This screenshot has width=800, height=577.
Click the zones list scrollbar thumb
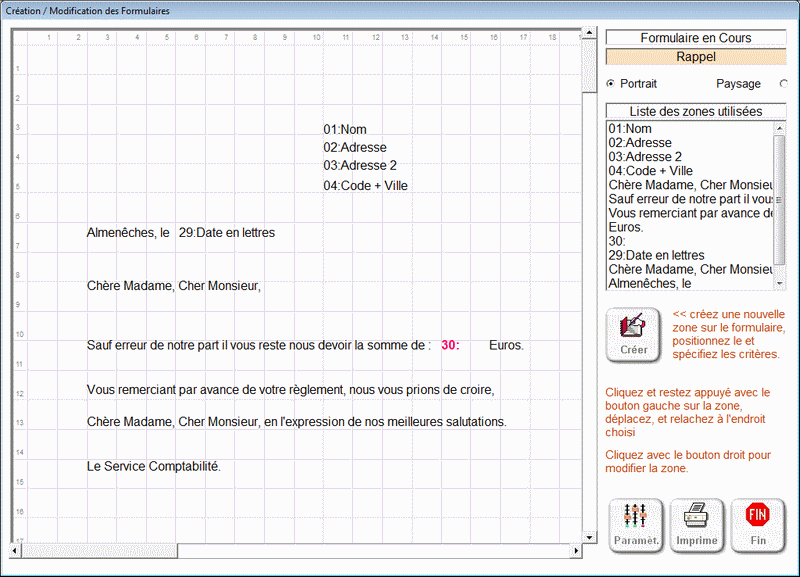pyautogui.click(x=780, y=200)
